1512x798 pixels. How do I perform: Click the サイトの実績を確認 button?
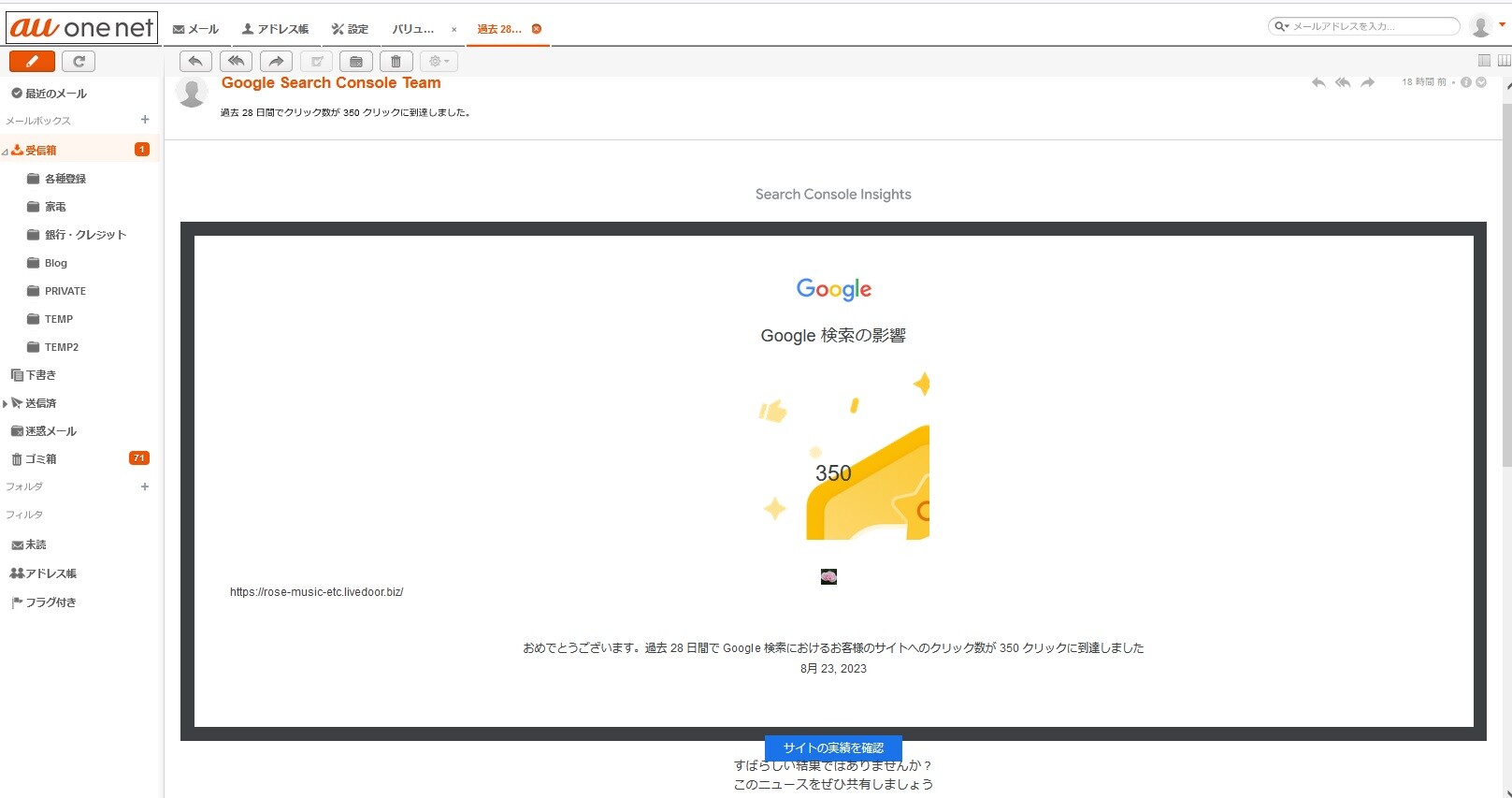(x=833, y=747)
